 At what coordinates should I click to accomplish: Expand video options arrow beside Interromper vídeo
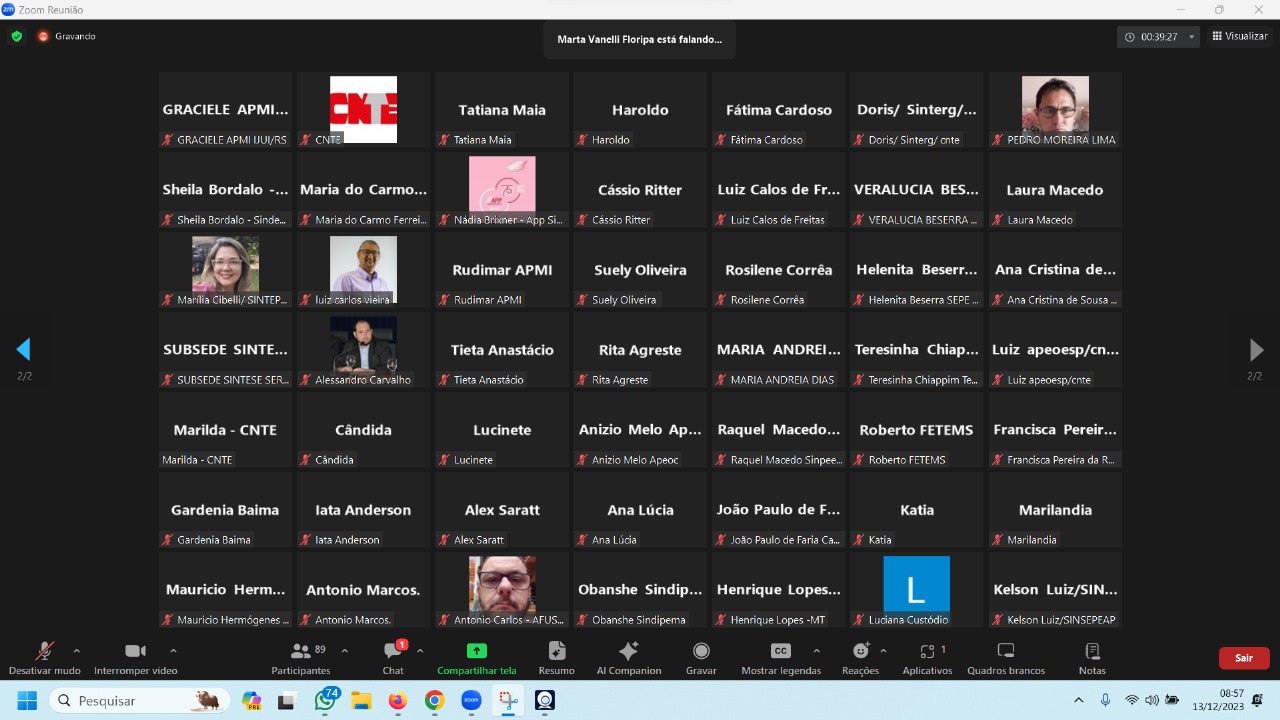(173, 650)
